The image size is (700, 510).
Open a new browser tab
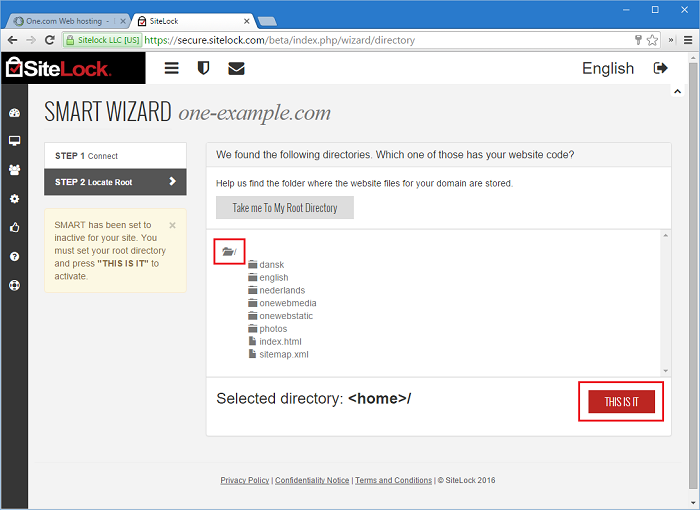(267, 21)
